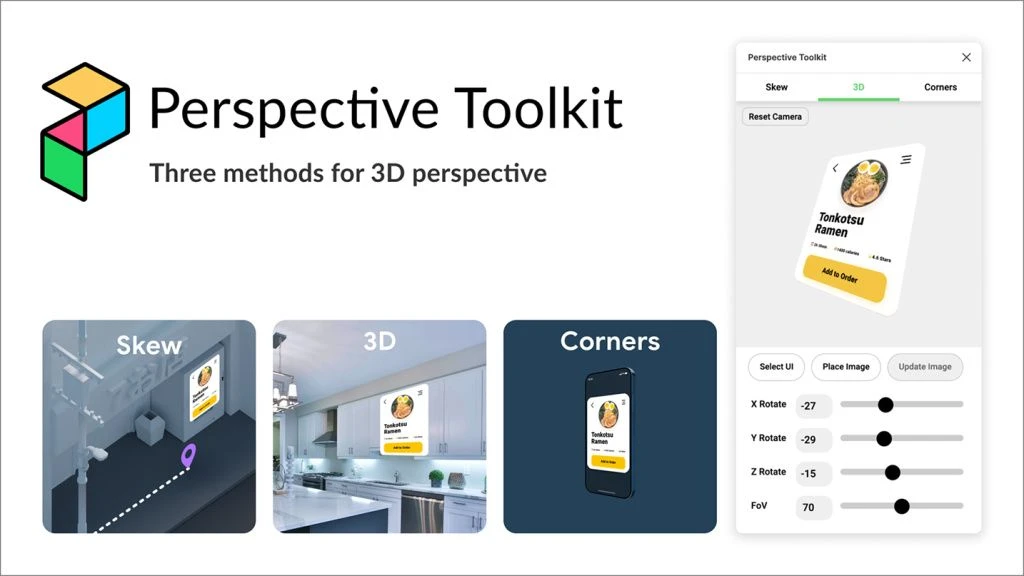Click the hamburger menu icon in ramen preview
The width and height of the screenshot is (1024, 576).
pos(906,159)
